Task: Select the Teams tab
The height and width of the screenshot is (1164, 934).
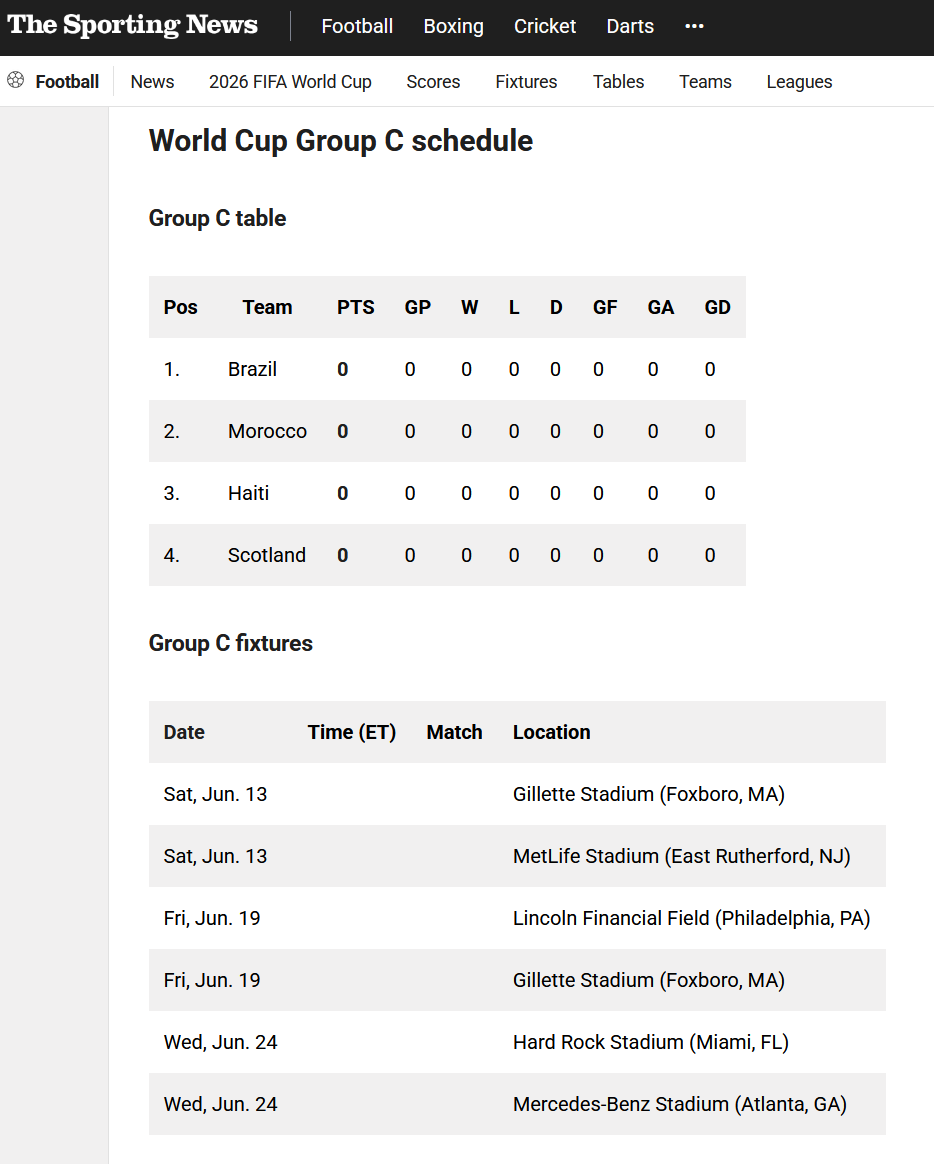Action: tap(705, 82)
